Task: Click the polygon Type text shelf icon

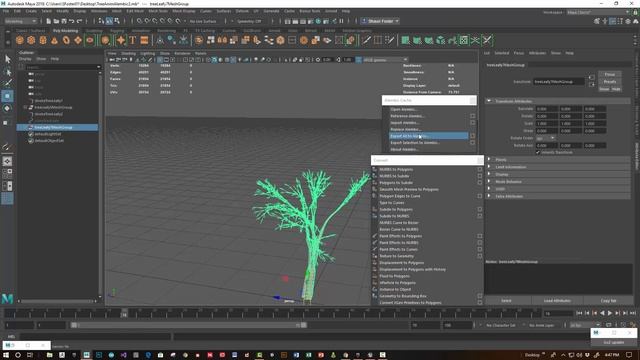Action: (133, 40)
